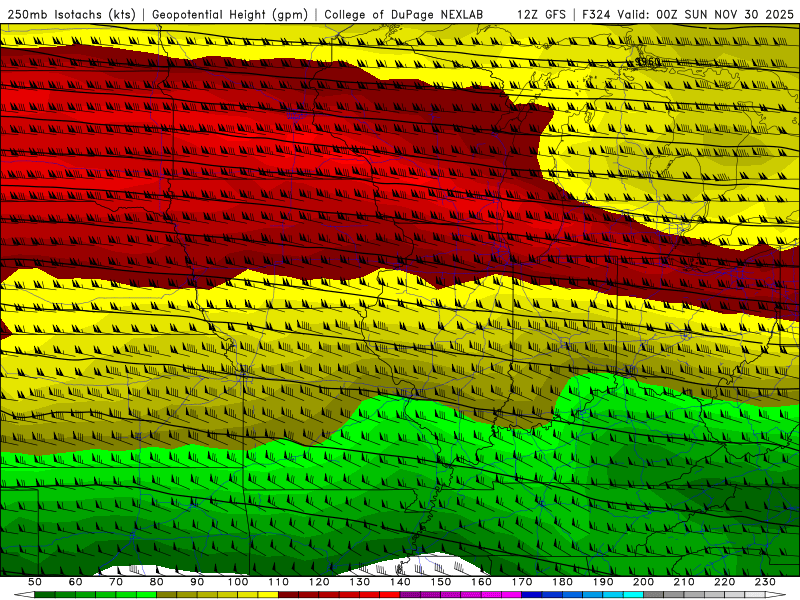The height and width of the screenshot is (600, 800).
Task: Click the "Valid: 00Z SUN NOV 30 2025" text
Action: 706,14
